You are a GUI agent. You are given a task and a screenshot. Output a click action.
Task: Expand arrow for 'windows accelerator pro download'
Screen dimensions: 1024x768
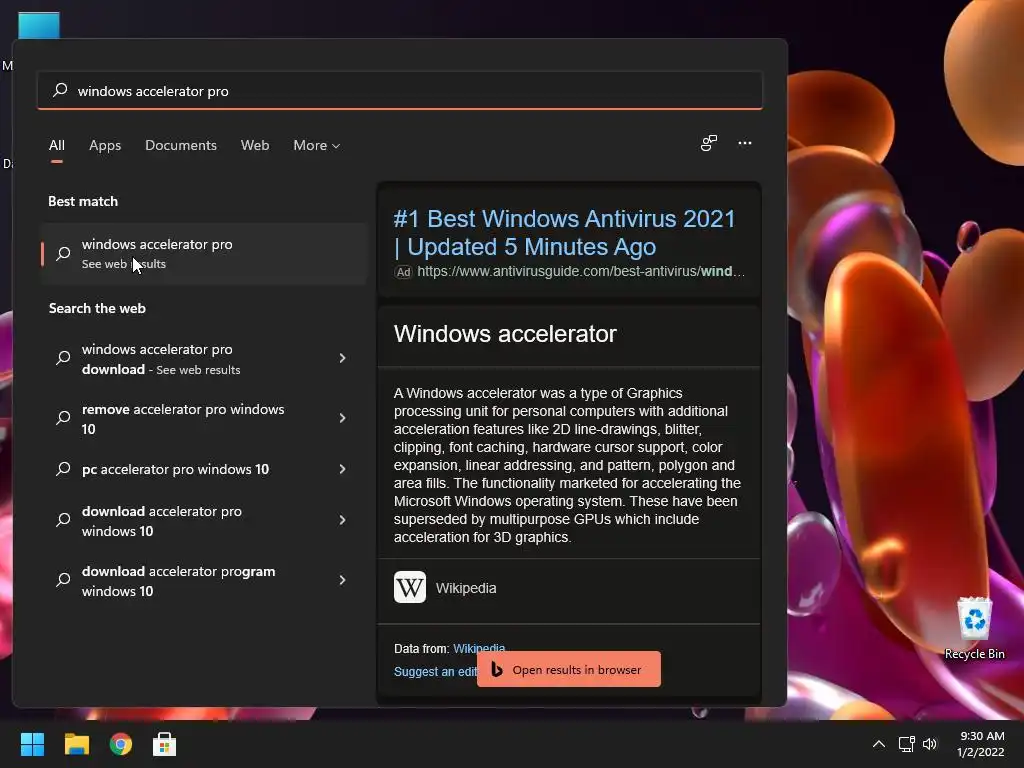click(x=342, y=358)
